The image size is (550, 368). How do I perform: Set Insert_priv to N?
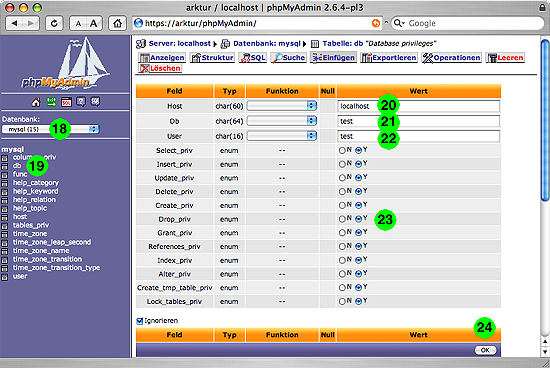click(x=342, y=164)
